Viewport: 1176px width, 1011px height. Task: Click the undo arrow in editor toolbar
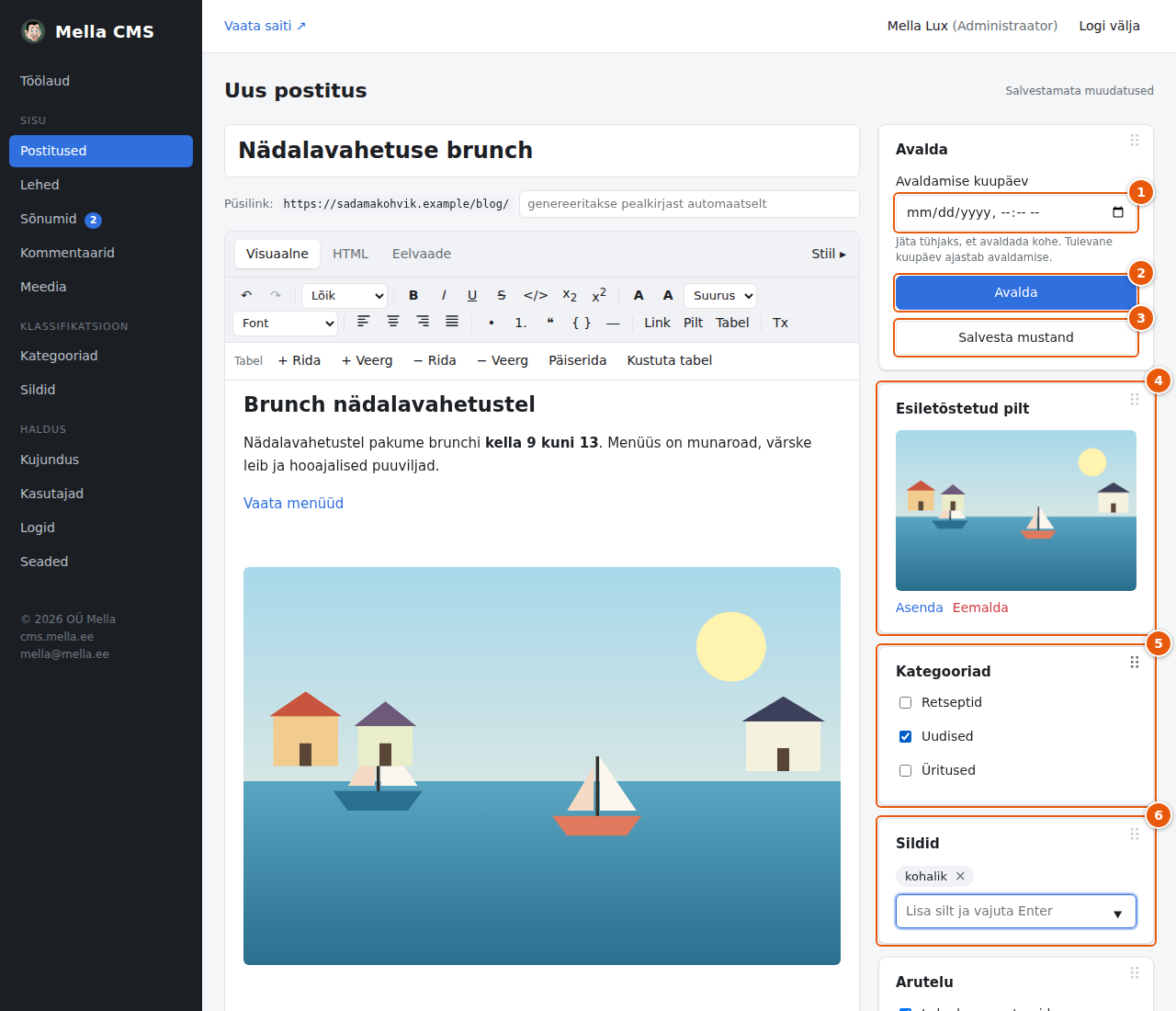tap(246, 295)
